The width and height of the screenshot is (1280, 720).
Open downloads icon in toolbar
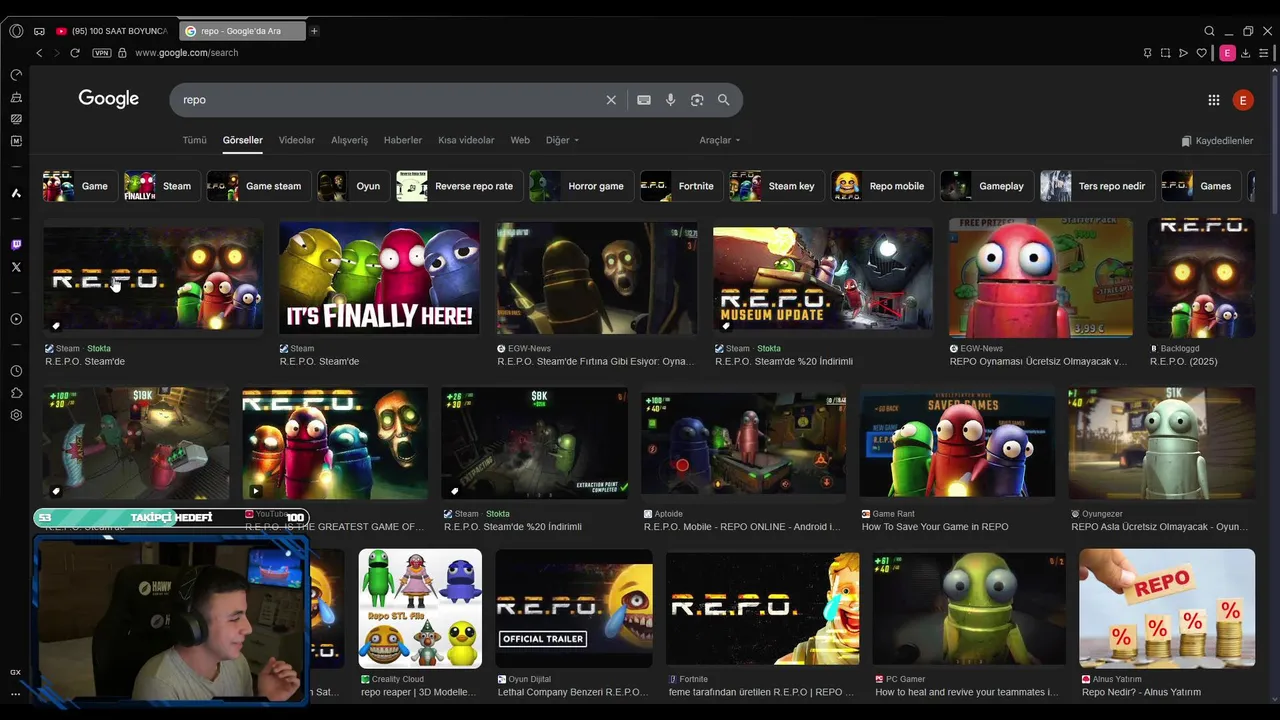pos(1246,53)
